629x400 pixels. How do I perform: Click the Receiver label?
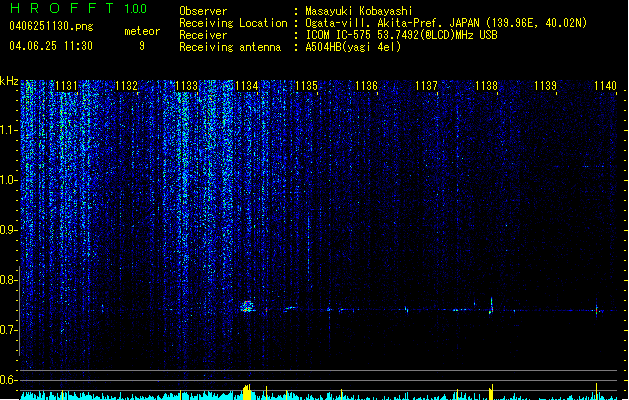203,35
